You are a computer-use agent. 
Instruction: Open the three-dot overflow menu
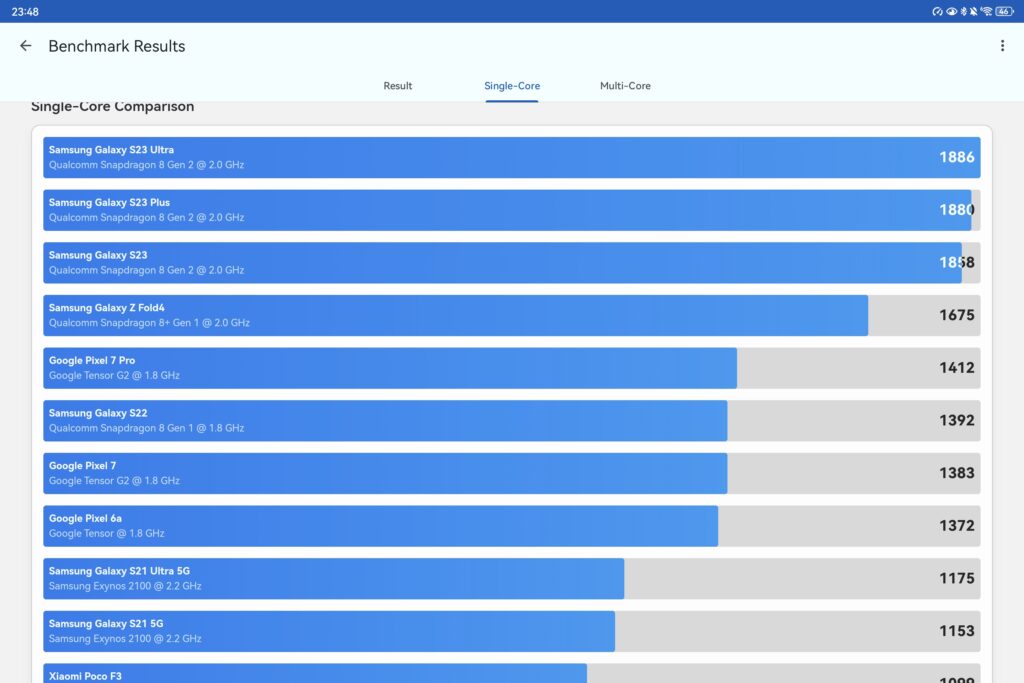pyautogui.click(x=1002, y=46)
